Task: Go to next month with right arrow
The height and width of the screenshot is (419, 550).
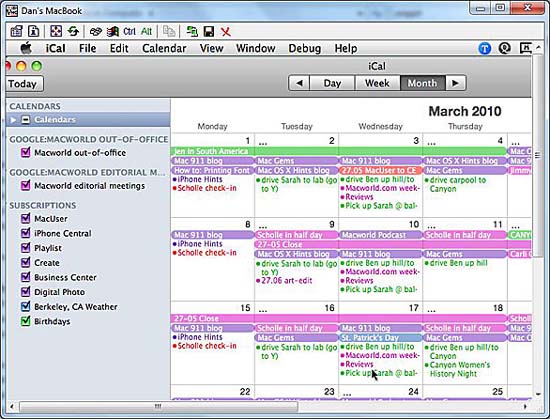Action: pos(455,83)
